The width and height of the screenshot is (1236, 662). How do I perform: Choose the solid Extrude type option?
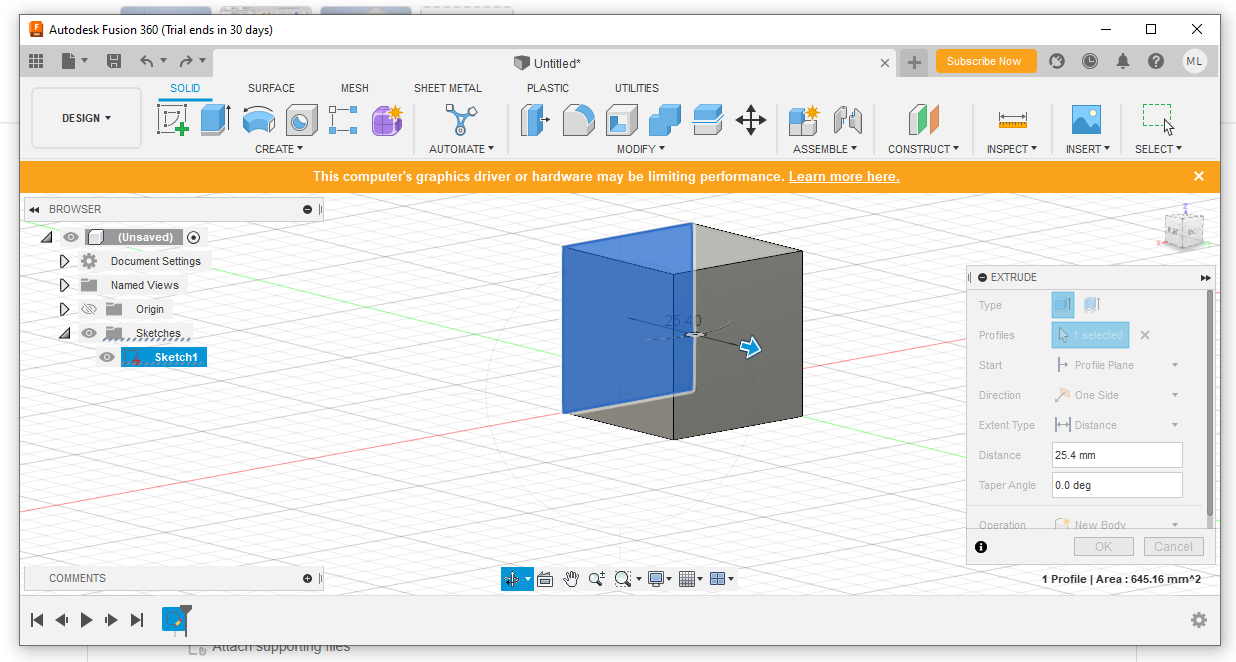1063,305
